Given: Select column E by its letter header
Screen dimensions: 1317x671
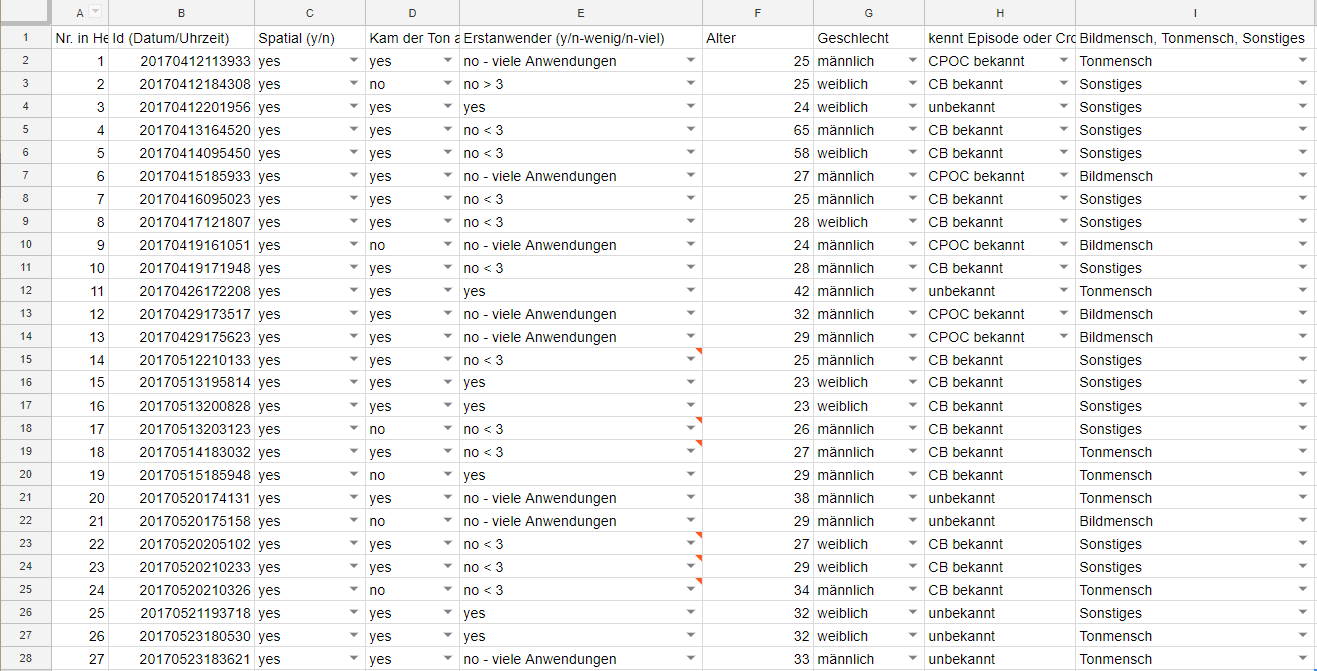Looking at the screenshot, I should click(581, 12).
